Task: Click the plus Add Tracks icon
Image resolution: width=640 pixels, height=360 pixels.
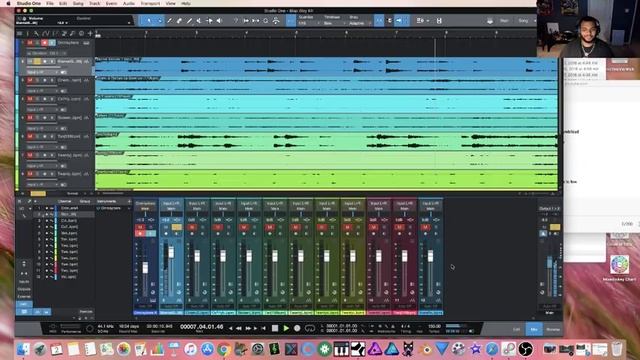Action: point(90,33)
